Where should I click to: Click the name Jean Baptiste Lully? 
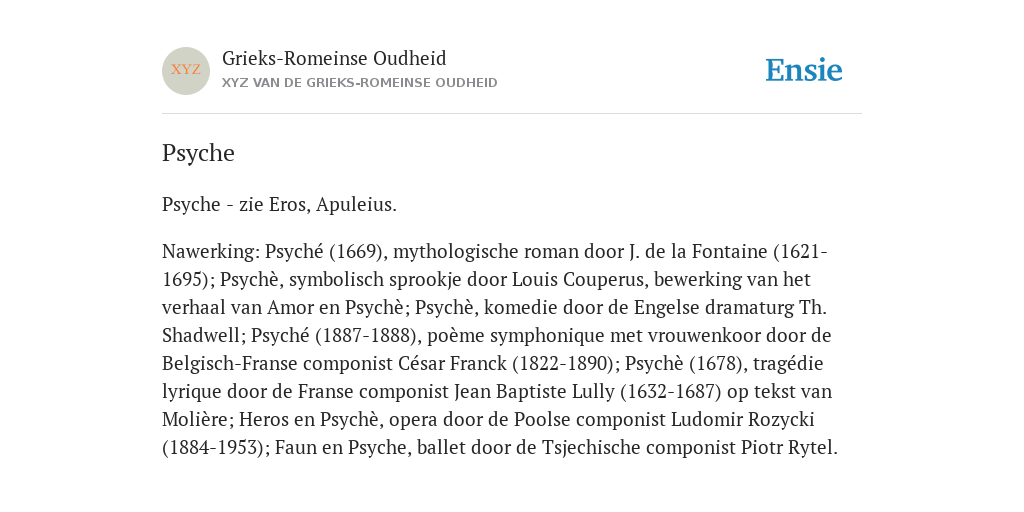coord(534,391)
